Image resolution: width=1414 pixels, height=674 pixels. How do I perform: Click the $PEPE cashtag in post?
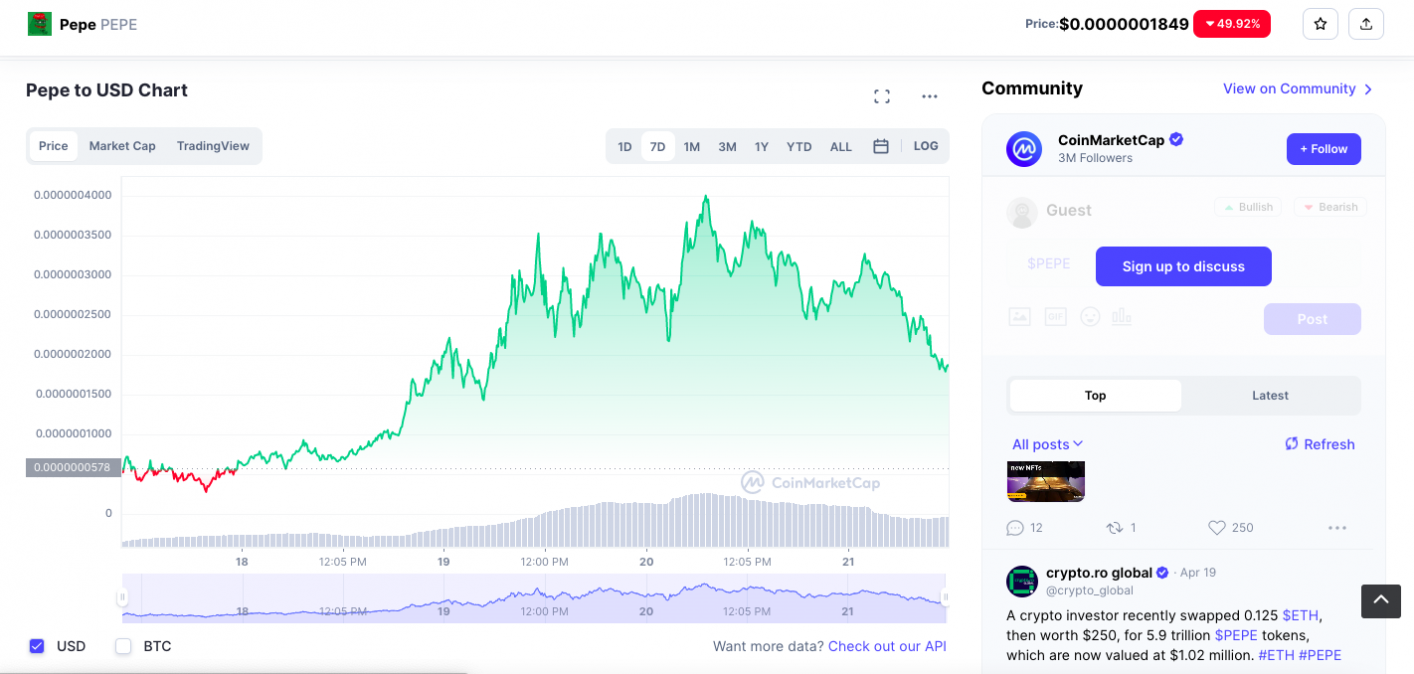1238,635
